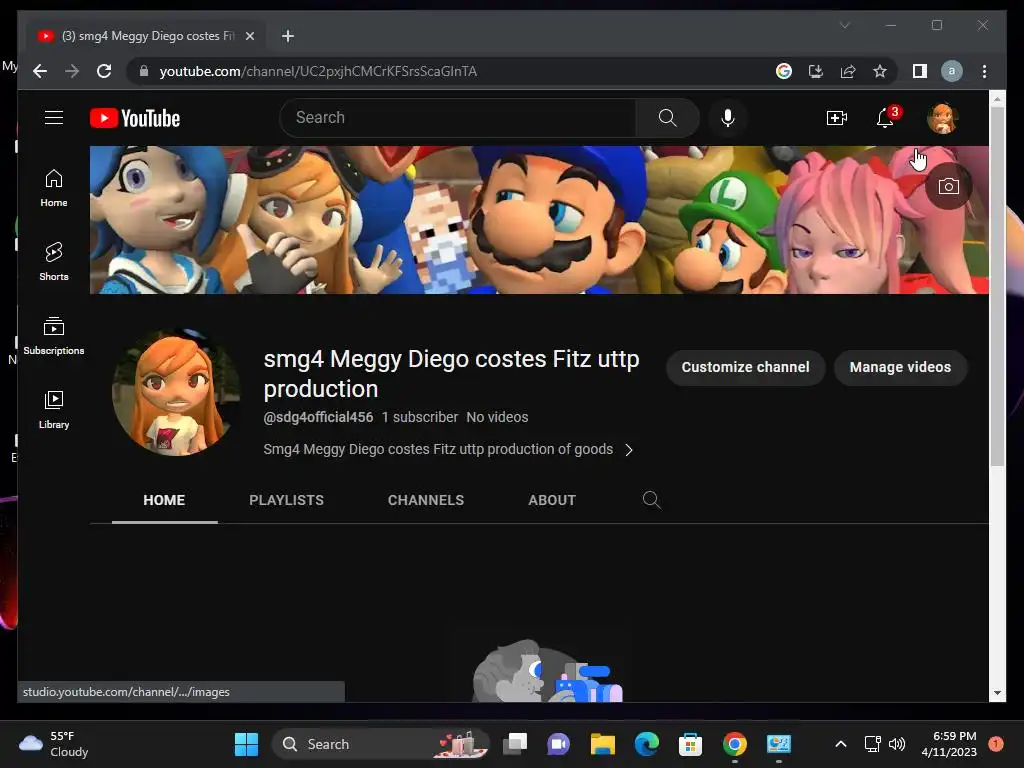
Task: Open the Chat app on the taskbar
Action: pos(558,744)
